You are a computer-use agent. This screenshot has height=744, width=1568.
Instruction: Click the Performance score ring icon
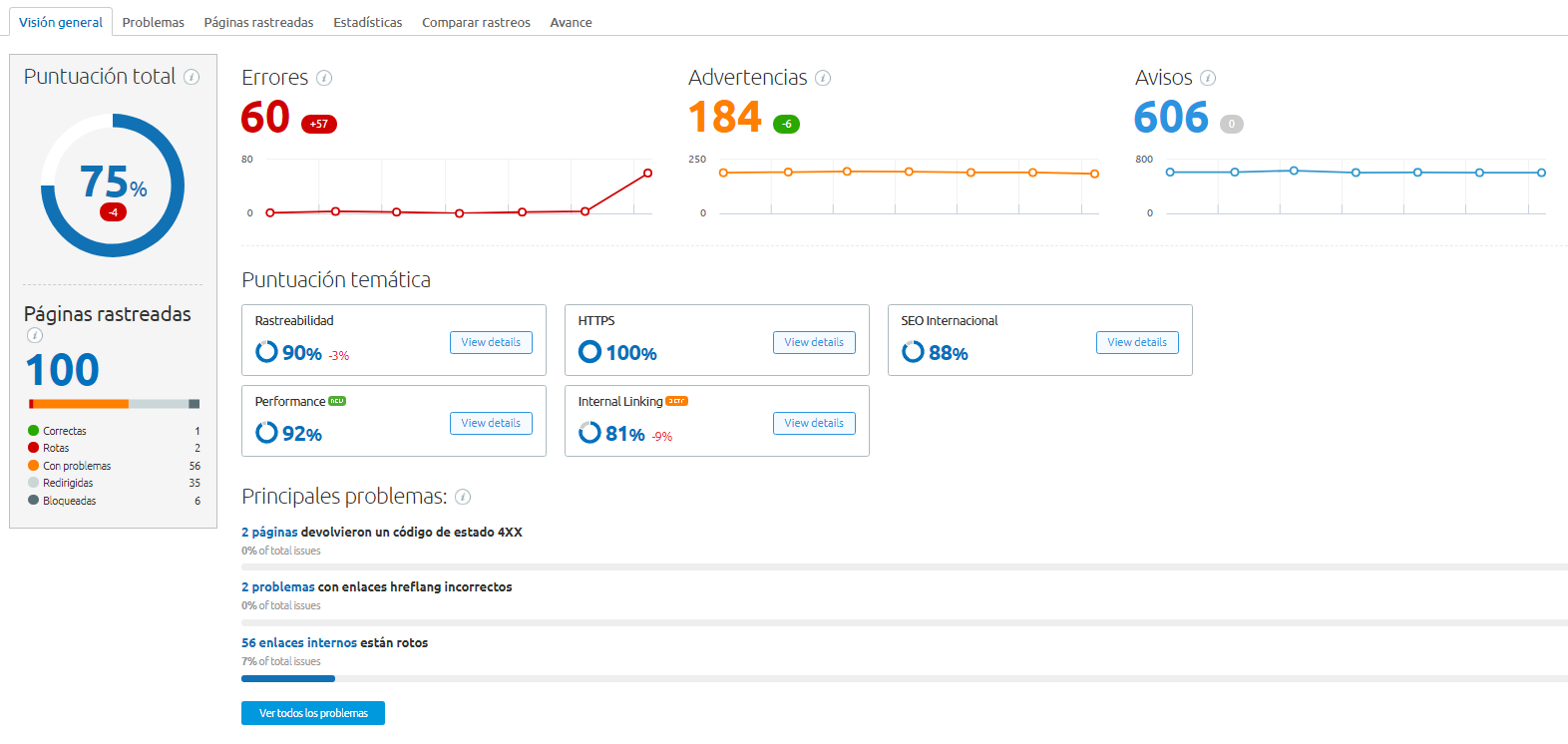[266, 433]
